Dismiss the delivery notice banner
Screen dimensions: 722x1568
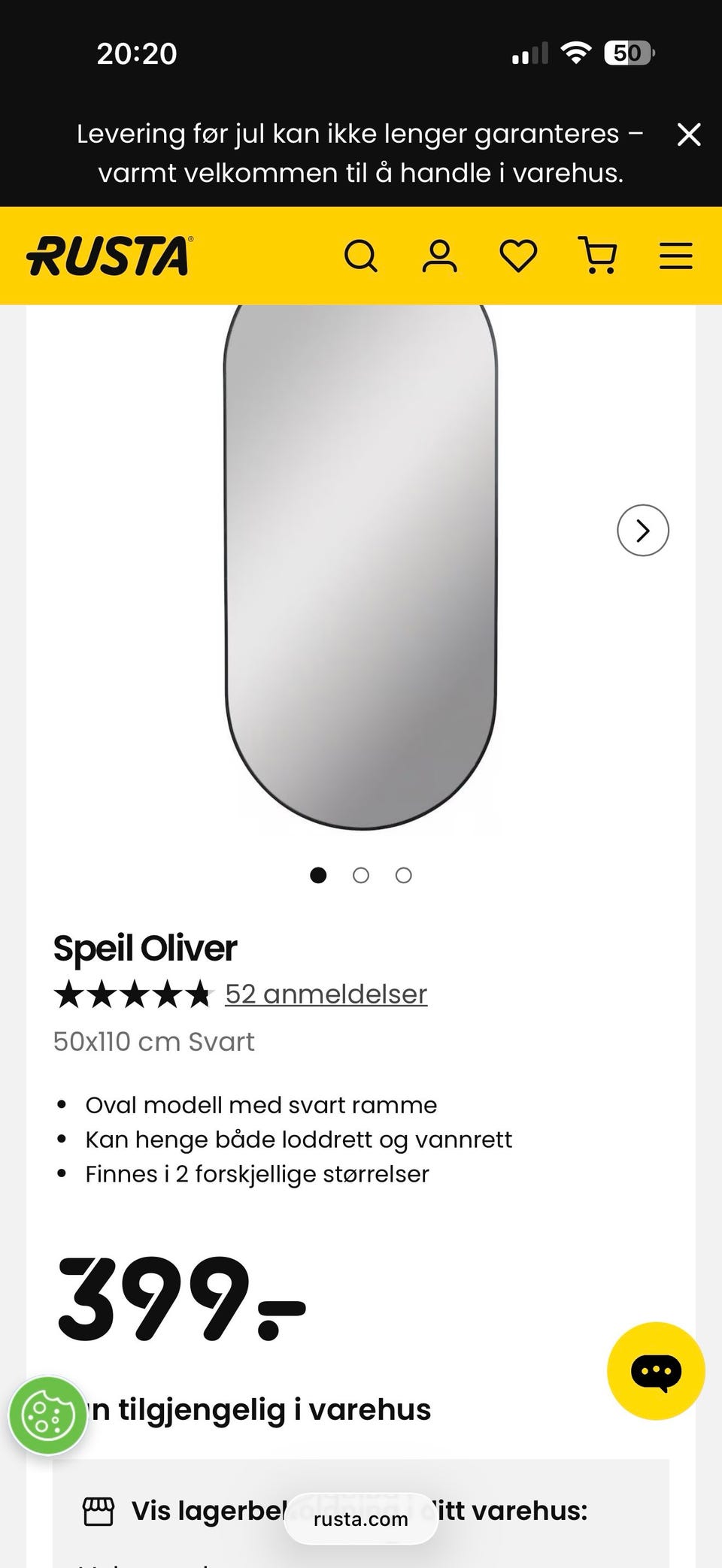point(689,135)
